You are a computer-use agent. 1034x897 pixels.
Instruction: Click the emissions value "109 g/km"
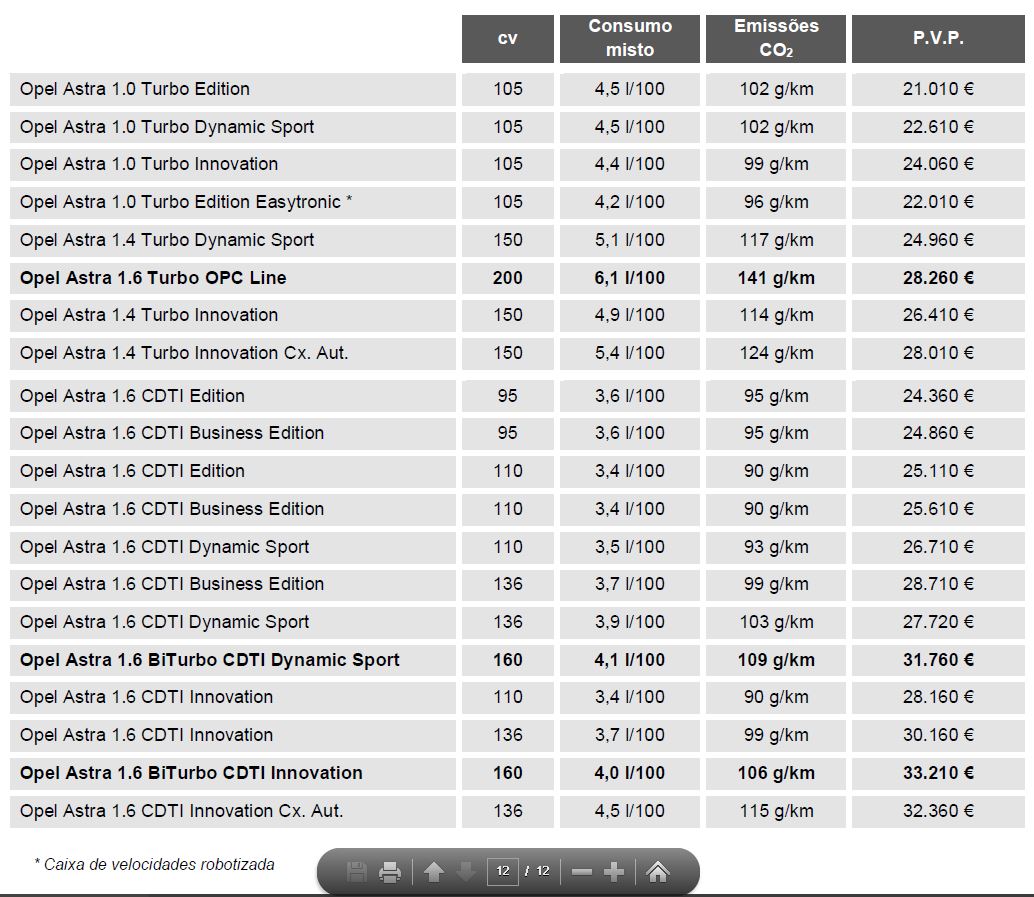click(776, 660)
